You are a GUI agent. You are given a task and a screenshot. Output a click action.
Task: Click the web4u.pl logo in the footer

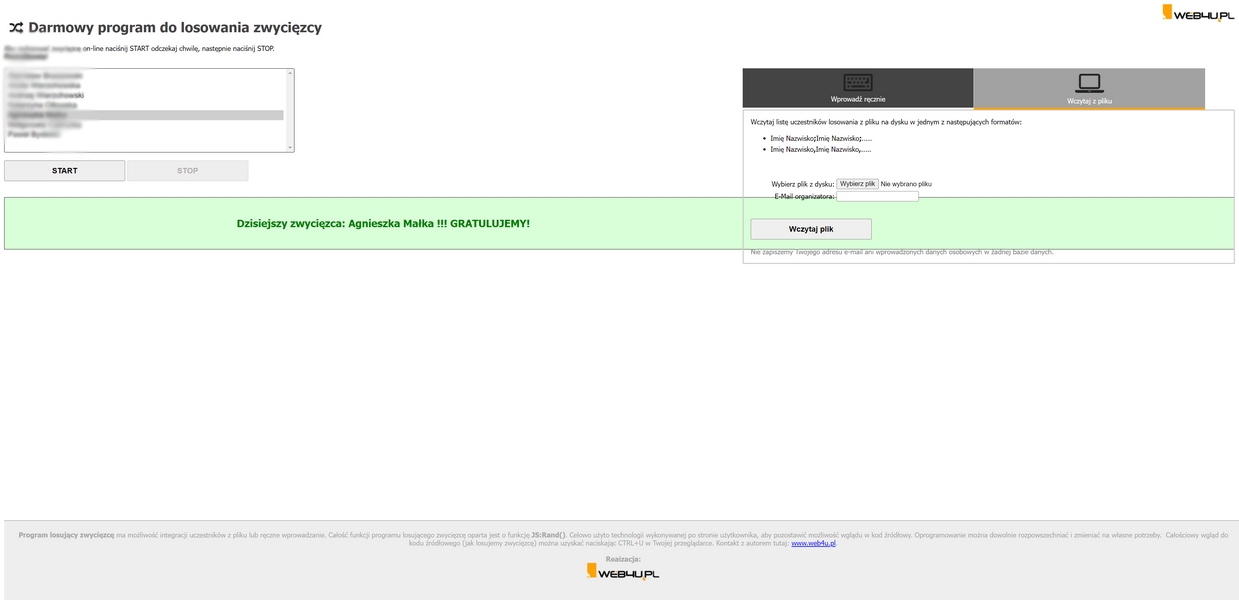(x=622, y=571)
